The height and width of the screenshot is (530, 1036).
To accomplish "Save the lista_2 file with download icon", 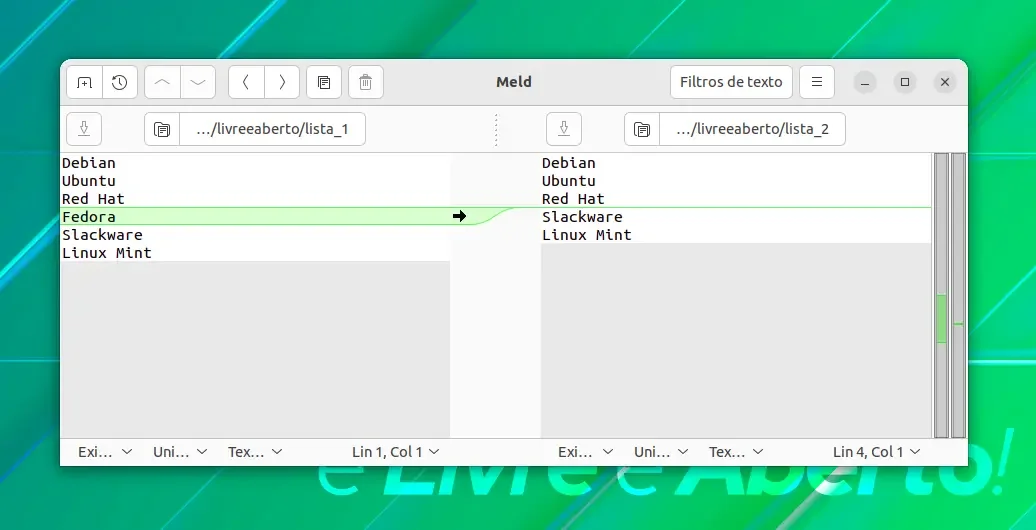I will (x=564, y=129).
